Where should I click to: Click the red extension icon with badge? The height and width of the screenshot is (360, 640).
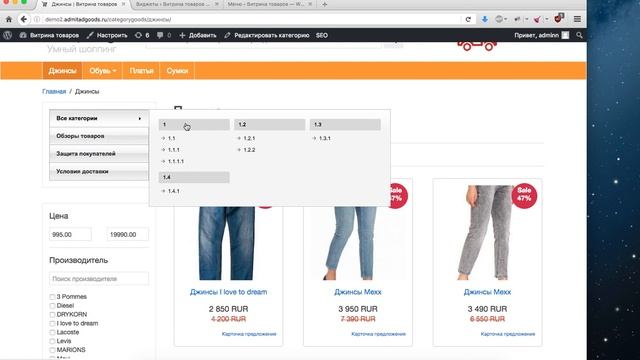click(559, 18)
